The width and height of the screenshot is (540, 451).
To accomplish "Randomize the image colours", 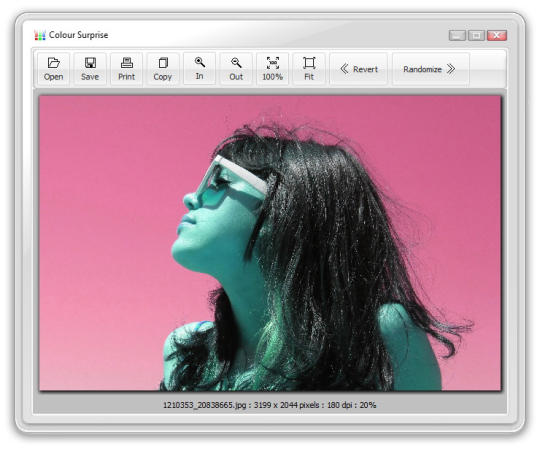I will click(431, 69).
